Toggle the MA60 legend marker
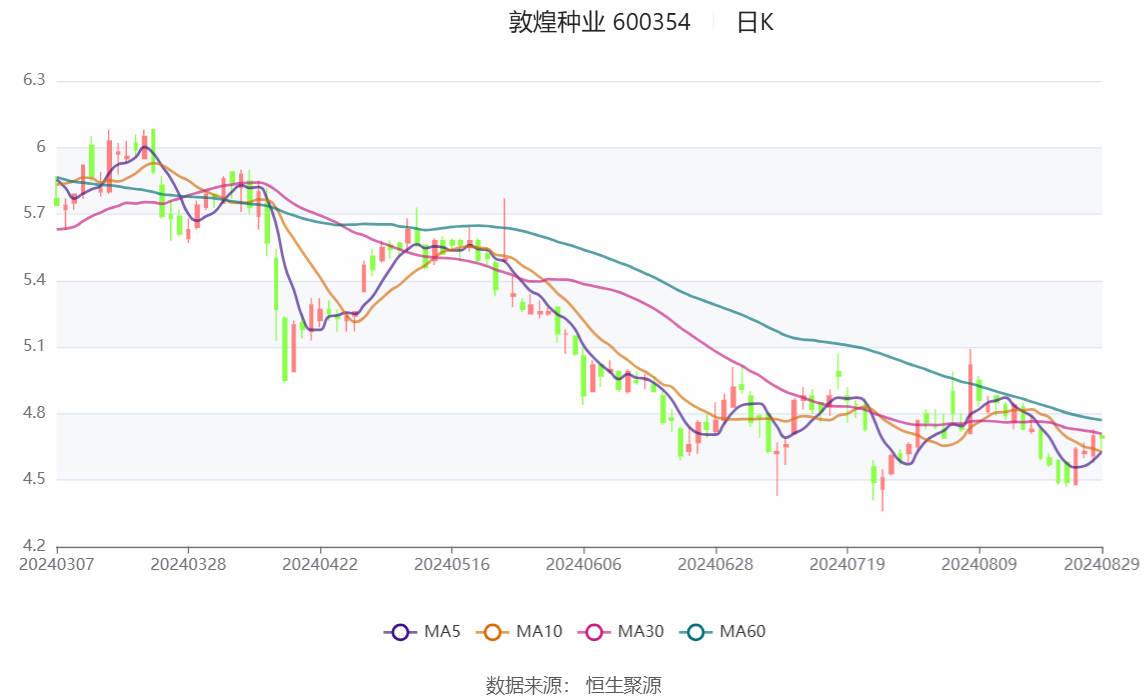Viewport: 1147px width, 699px height. pos(696,632)
